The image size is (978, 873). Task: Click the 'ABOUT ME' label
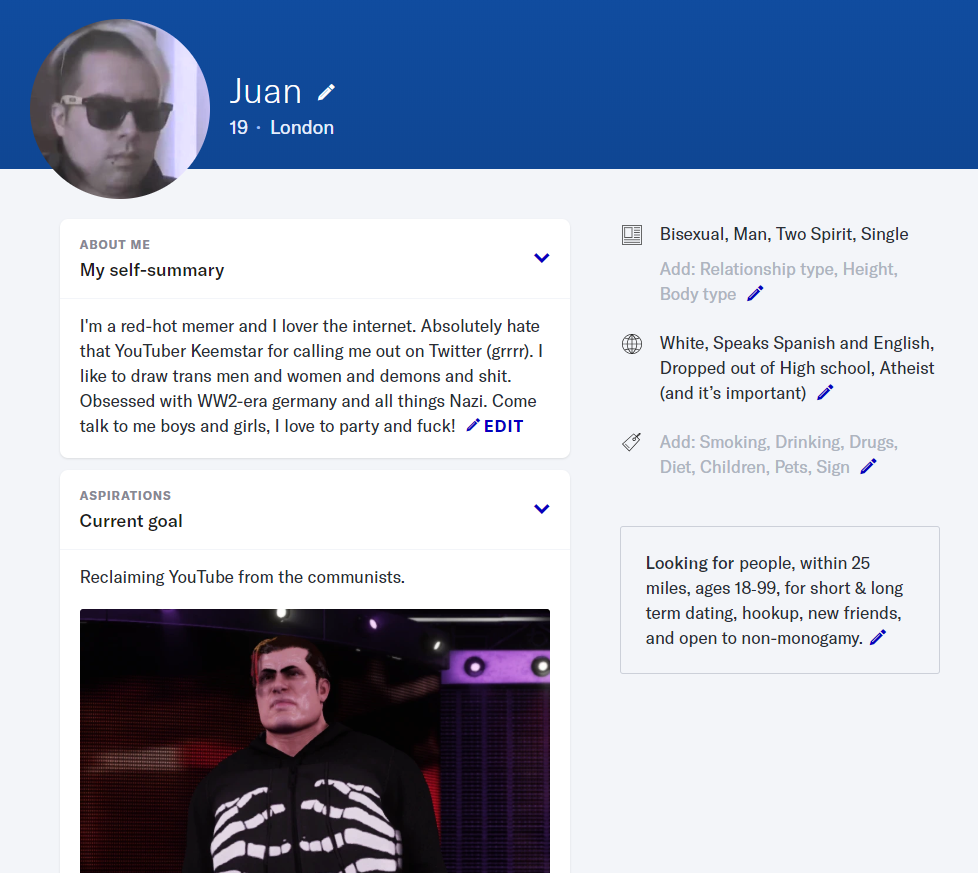[115, 244]
